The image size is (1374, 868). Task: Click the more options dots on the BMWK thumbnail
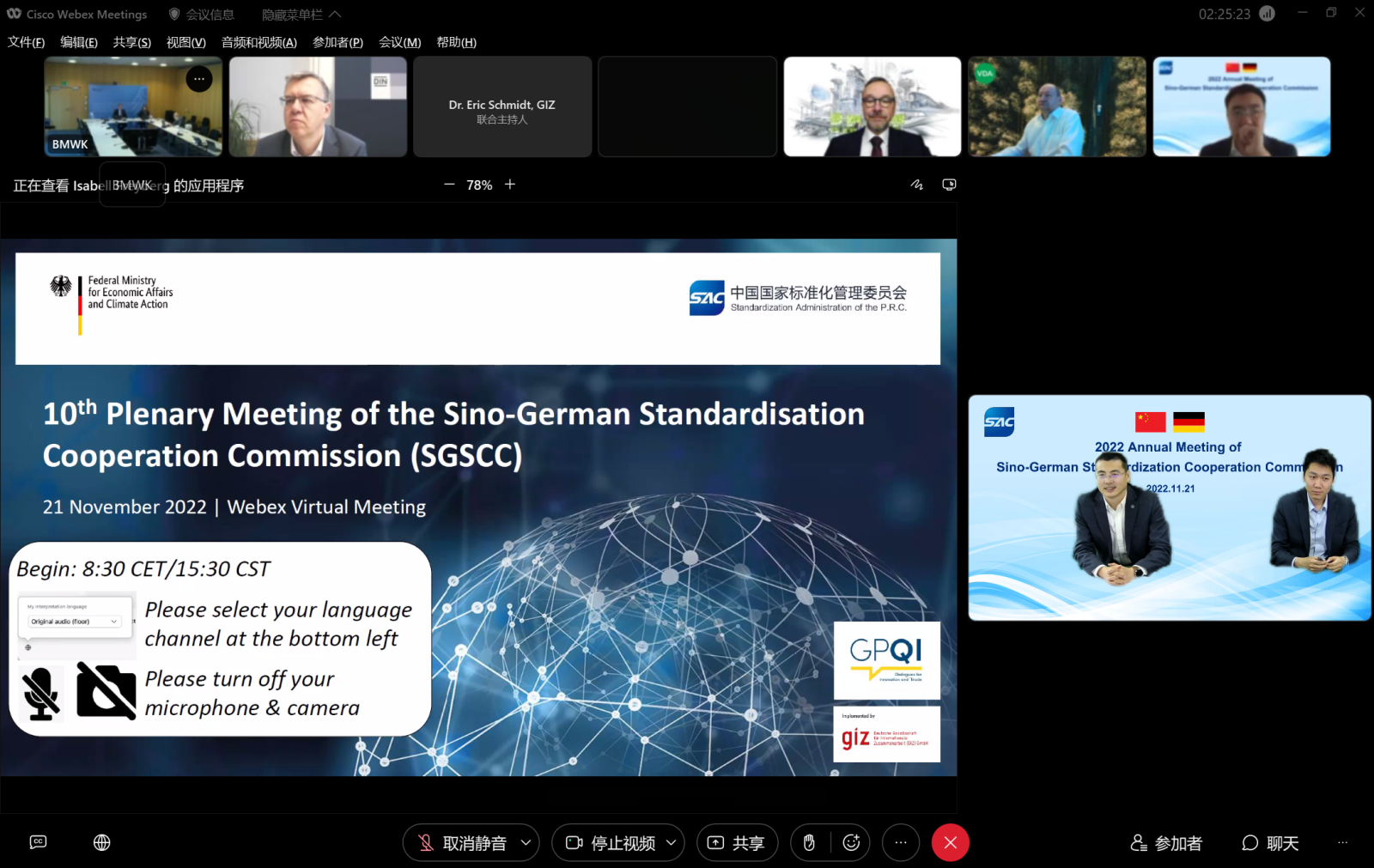(x=199, y=79)
